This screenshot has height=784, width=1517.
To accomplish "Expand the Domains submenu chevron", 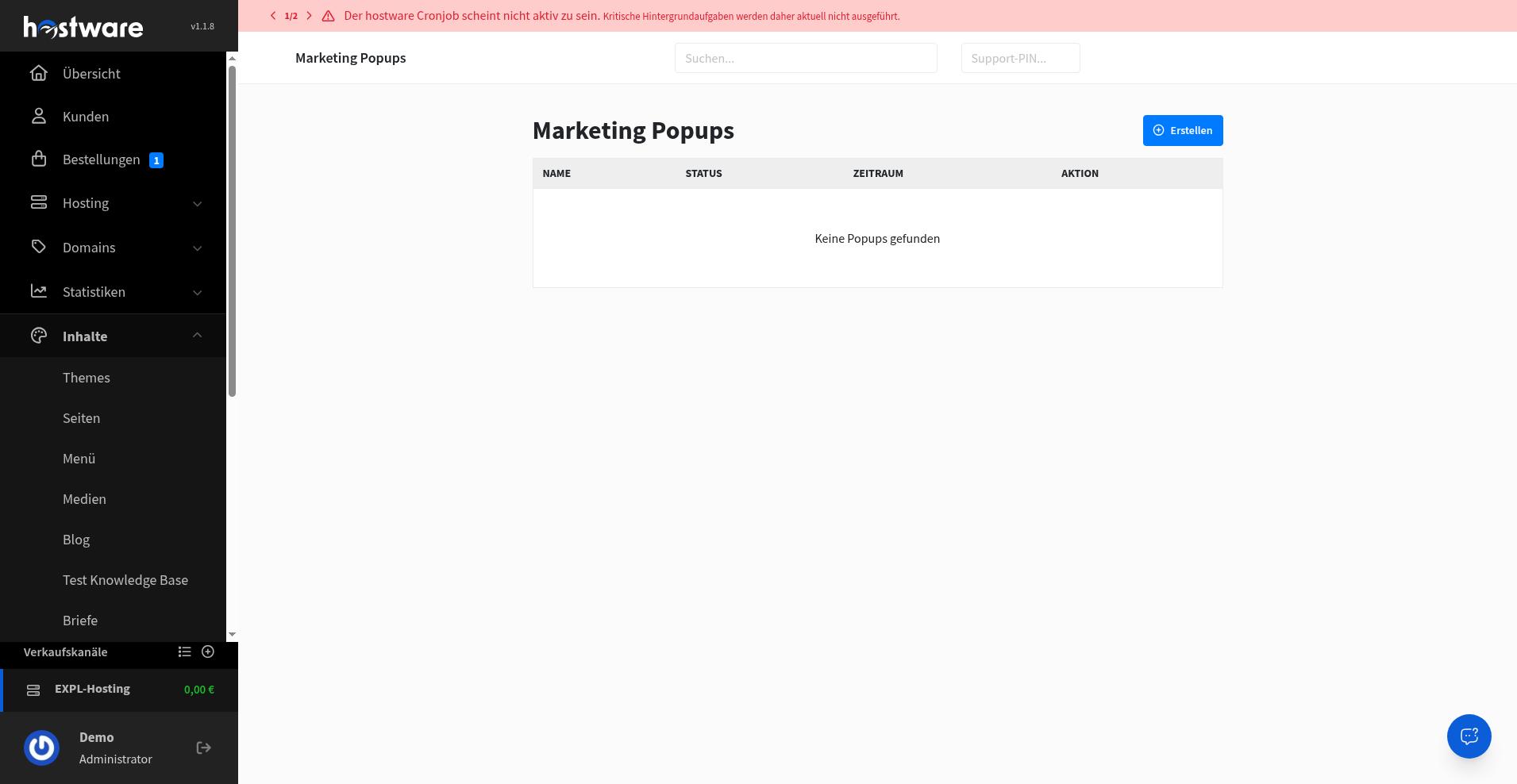I will pyautogui.click(x=197, y=248).
